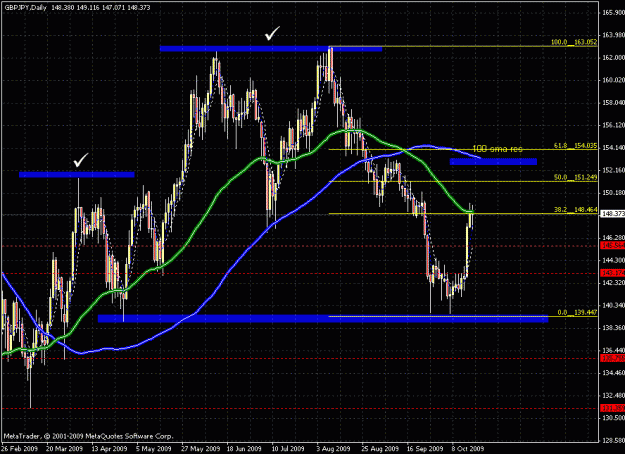Click the 3 Aug 2009 date label
Screen dimensions: 625x454
pyautogui.click(x=334, y=449)
